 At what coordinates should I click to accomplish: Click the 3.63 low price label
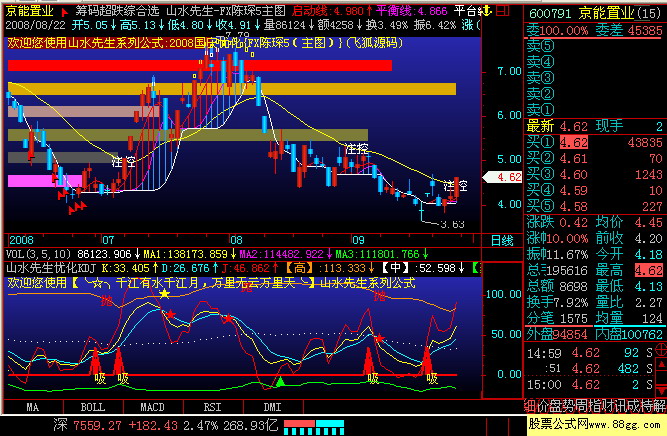pyautogui.click(x=452, y=224)
